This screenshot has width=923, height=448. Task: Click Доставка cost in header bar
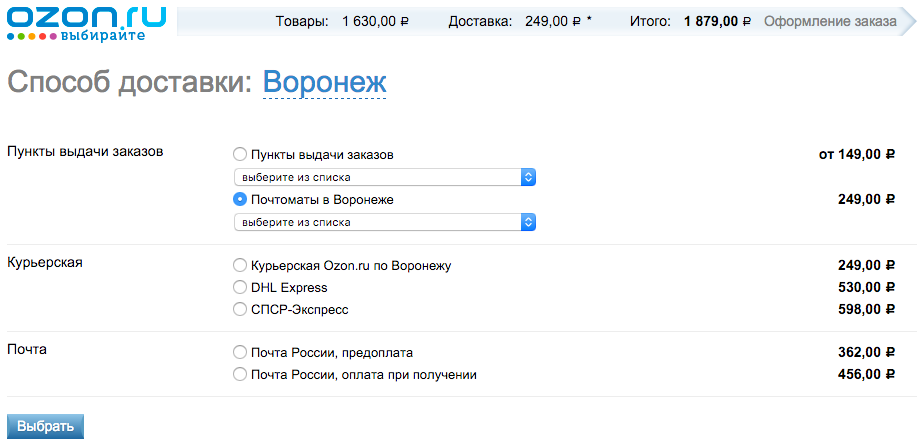pos(520,22)
